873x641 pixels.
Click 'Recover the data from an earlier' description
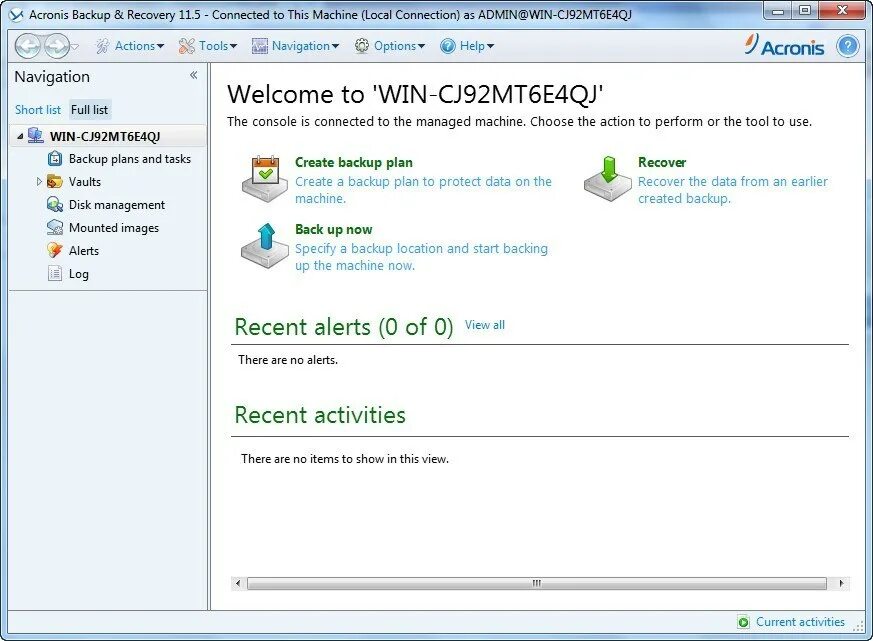733,190
